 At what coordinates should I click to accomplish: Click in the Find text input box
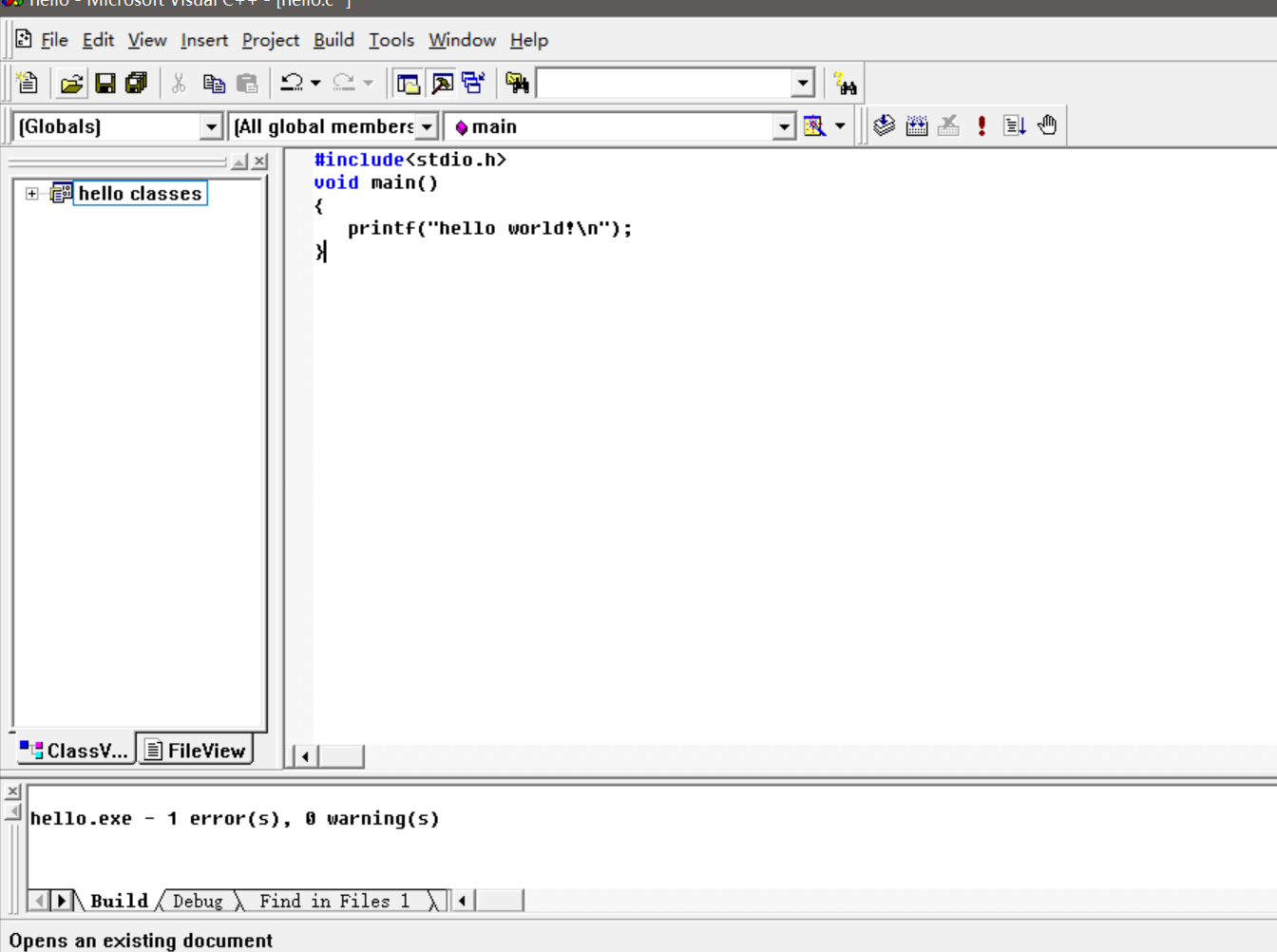click(x=664, y=84)
